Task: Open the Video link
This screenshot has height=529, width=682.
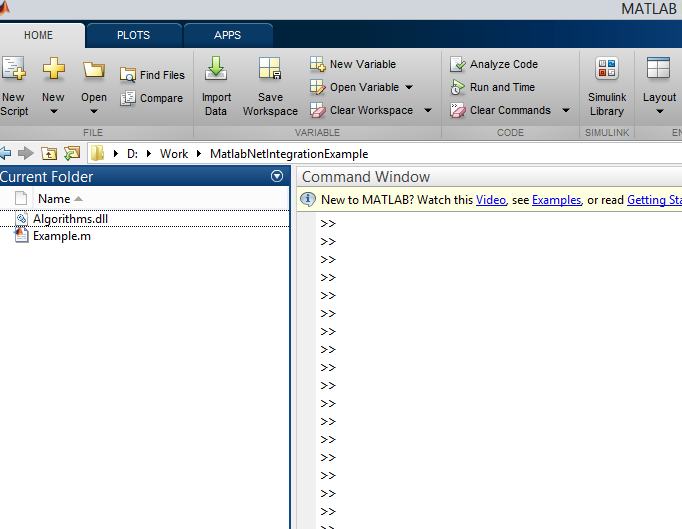Action: (491, 200)
